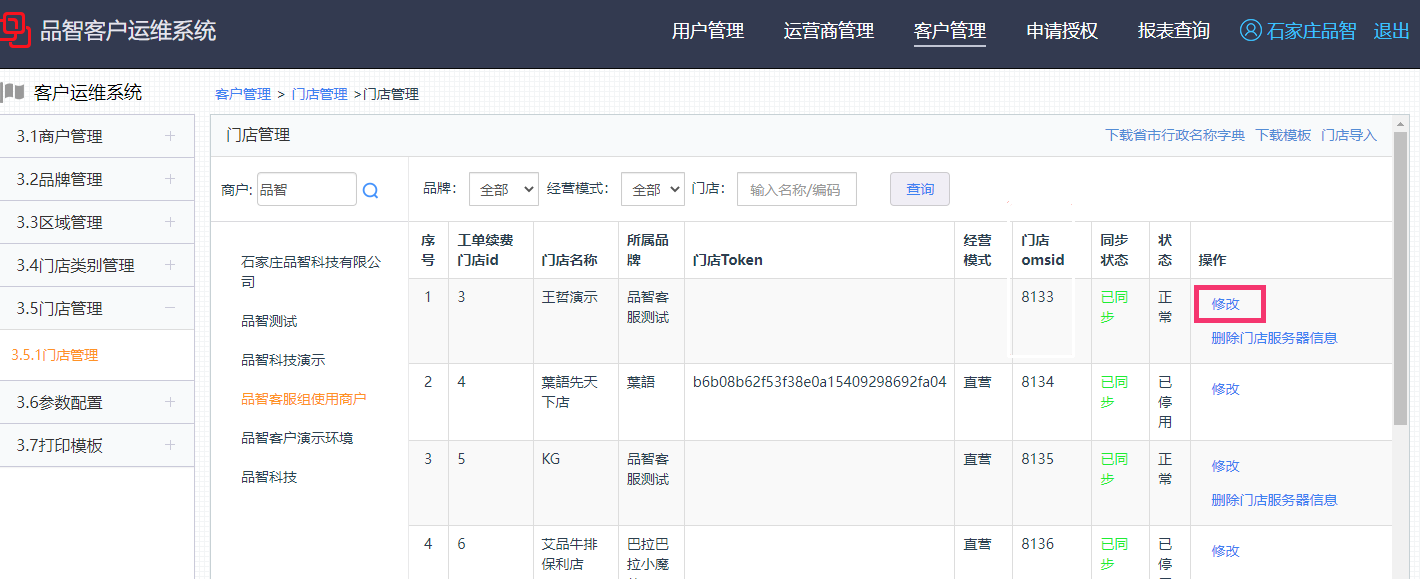Click omsid value 8136
Image resolution: width=1420 pixels, height=579 pixels.
coord(1037,544)
